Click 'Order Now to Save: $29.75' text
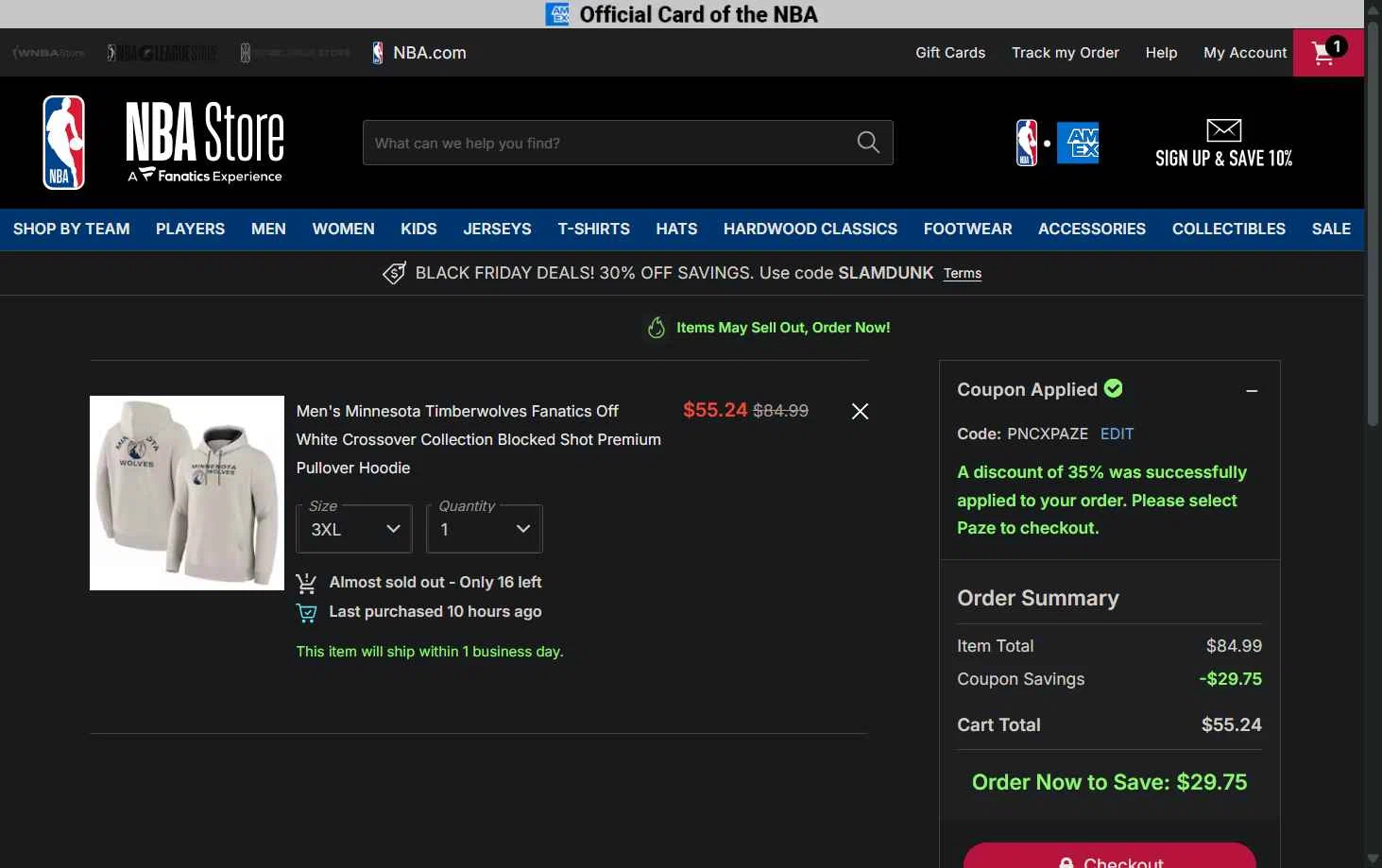Viewport: 1382px width, 868px height. [x=1109, y=782]
